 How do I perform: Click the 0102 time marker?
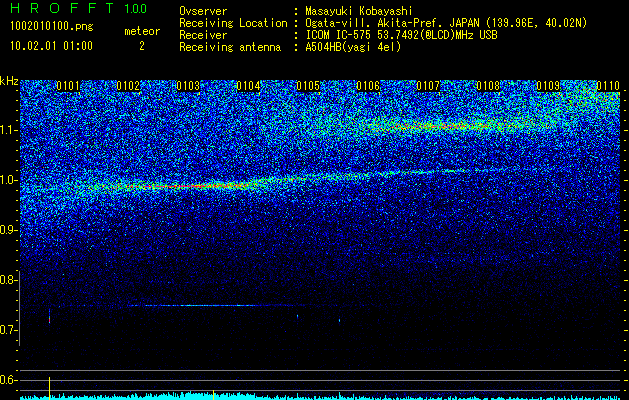pos(128,86)
